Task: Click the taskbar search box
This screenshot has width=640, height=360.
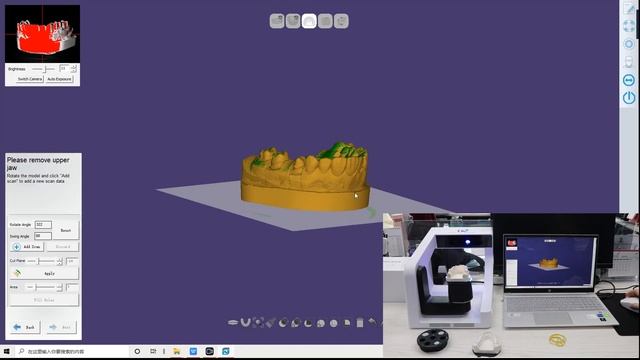Action: pos(71,351)
